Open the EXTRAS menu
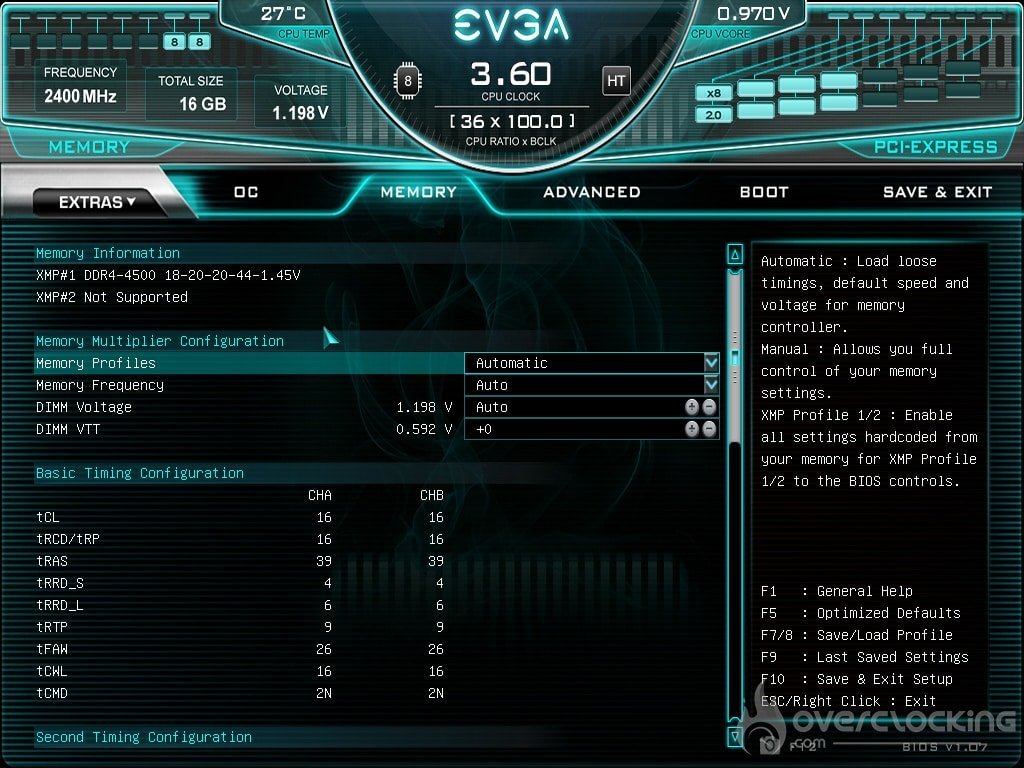Viewport: 1024px width, 768px height. tap(97, 202)
